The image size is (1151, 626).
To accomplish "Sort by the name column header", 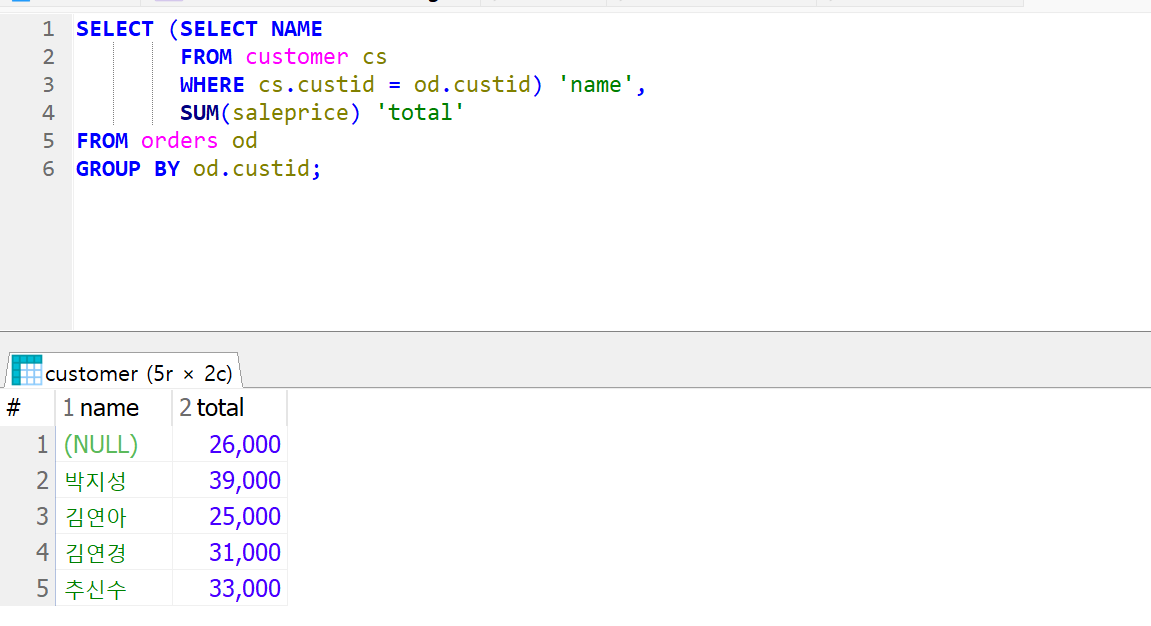I will pos(114,408).
